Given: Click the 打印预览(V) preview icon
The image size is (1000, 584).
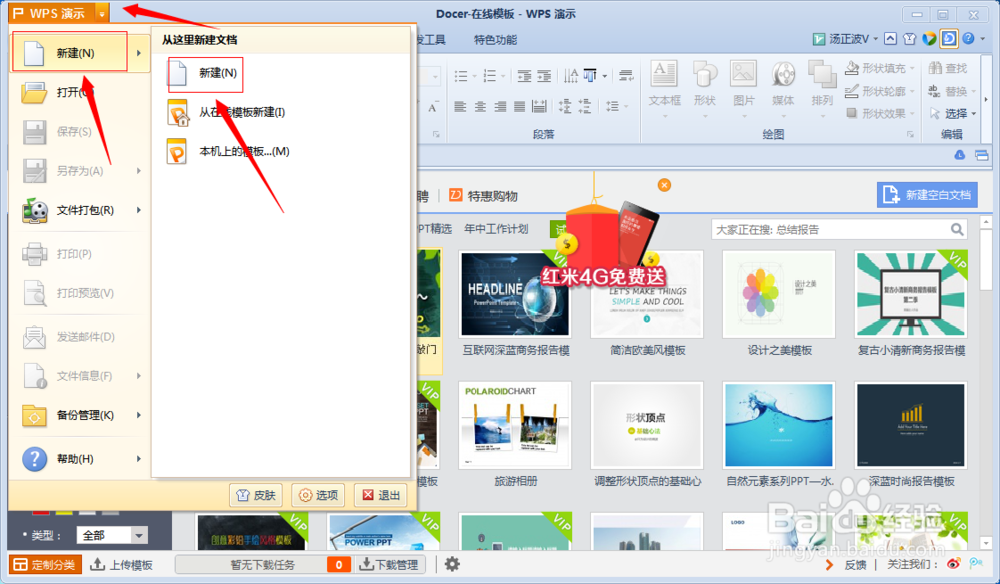Looking at the screenshot, I should (34, 293).
